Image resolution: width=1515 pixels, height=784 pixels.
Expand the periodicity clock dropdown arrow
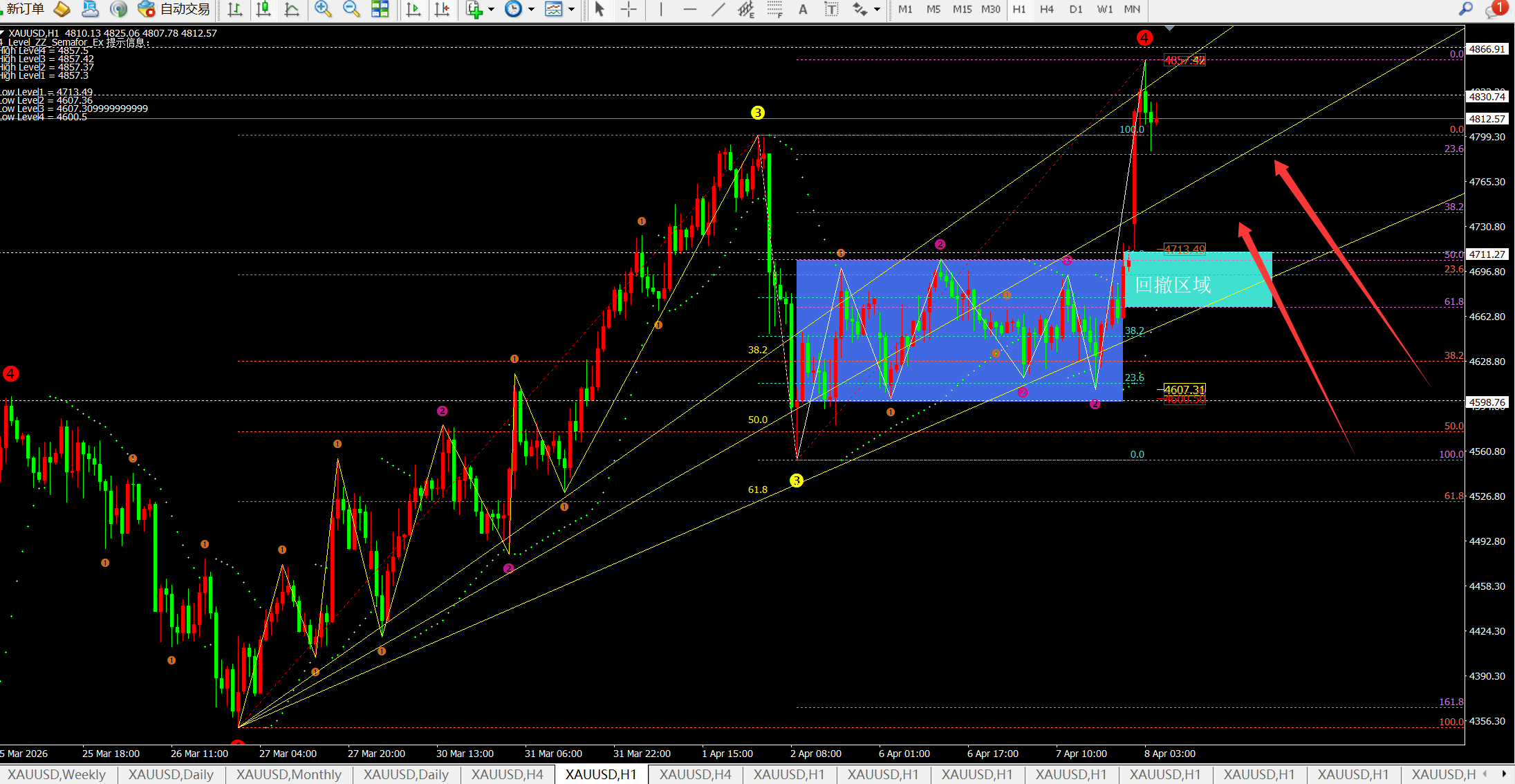(x=531, y=9)
